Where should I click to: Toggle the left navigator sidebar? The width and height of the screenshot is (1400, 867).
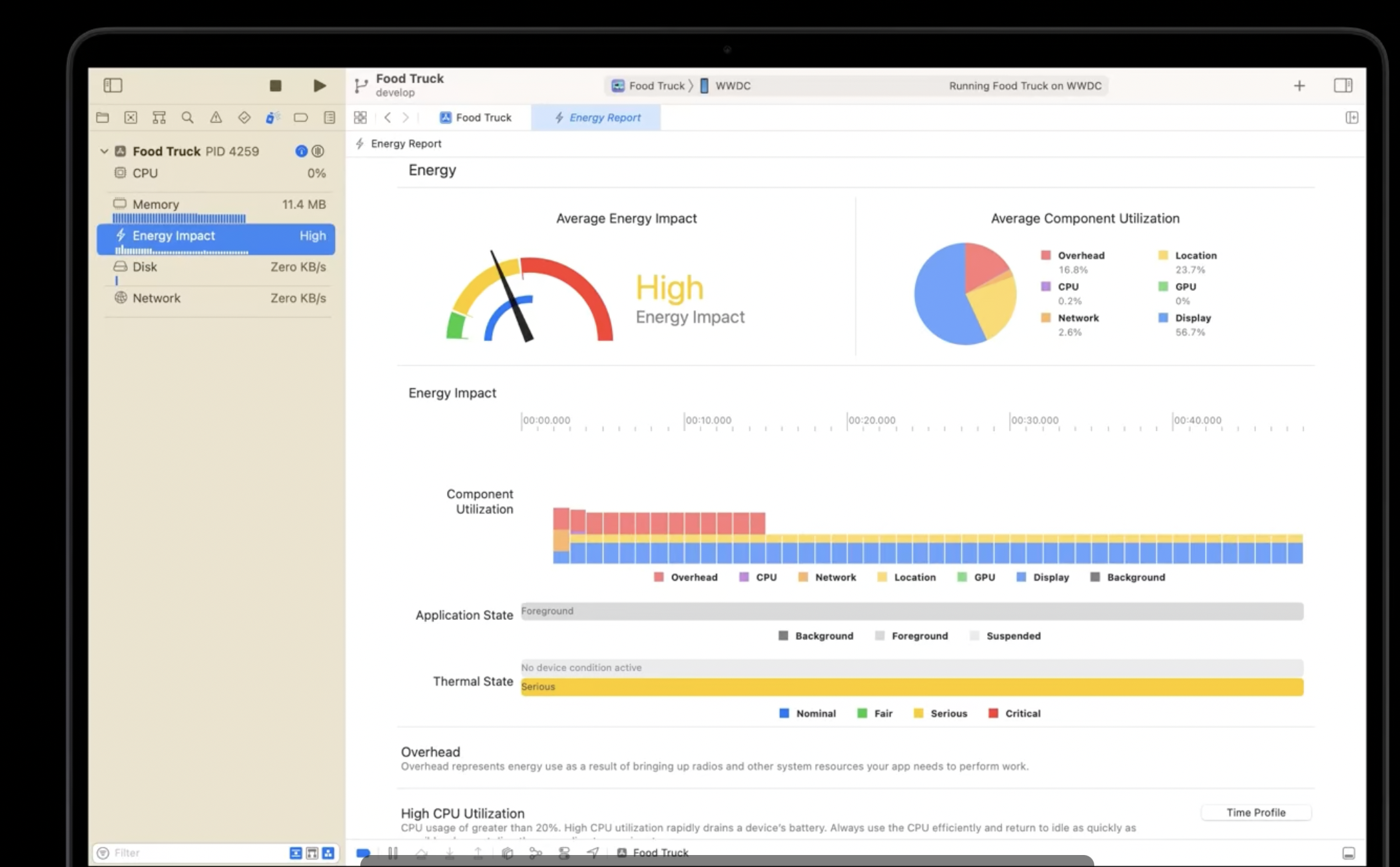113,85
